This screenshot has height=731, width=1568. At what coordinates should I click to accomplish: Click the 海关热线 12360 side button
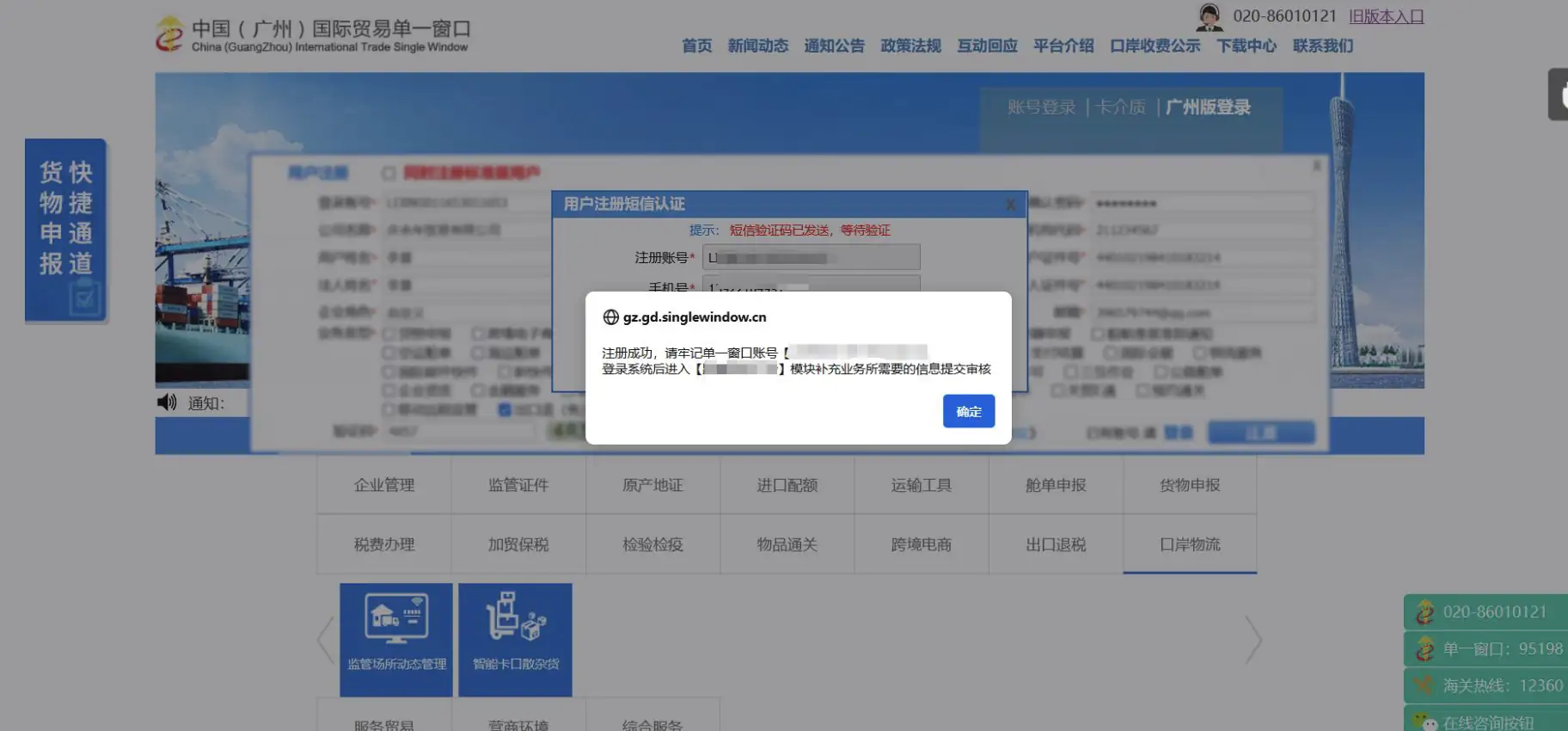tap(1486, 685)
